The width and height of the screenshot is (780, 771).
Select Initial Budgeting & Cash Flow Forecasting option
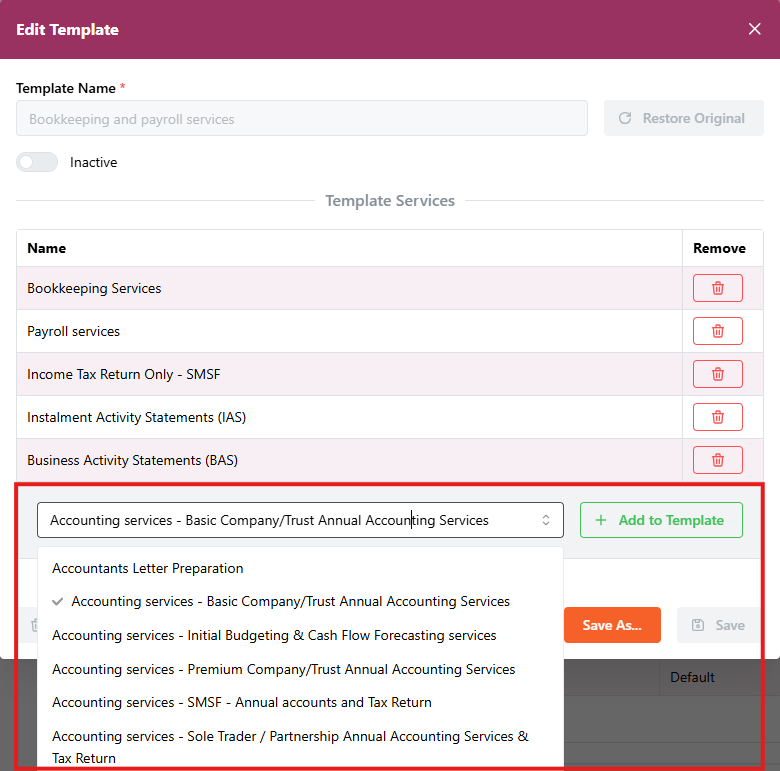pos(274,635)
